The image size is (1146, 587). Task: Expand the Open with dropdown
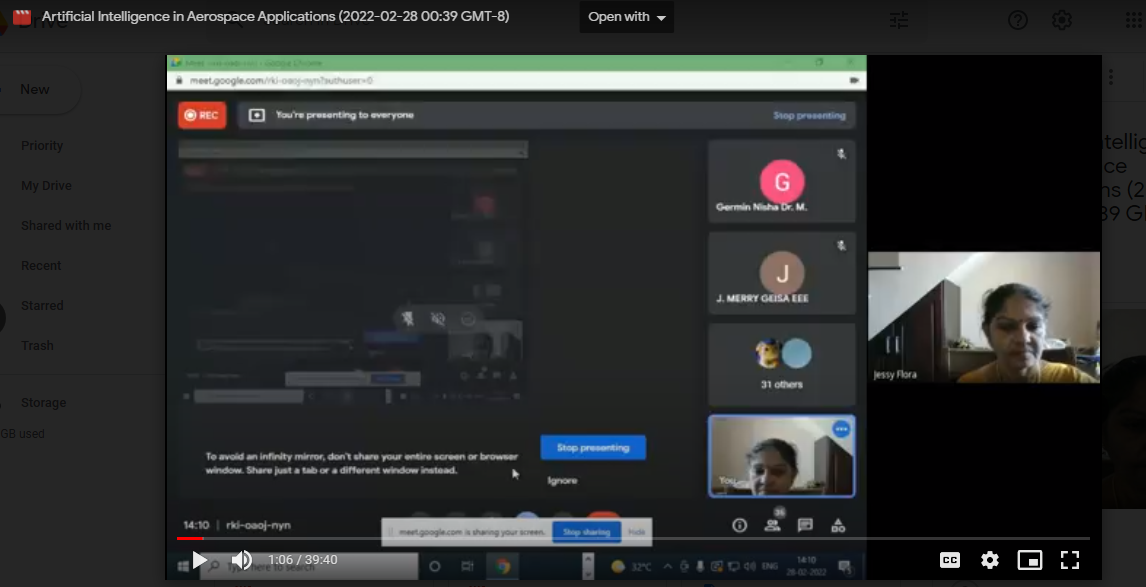[x=627, y=17]
